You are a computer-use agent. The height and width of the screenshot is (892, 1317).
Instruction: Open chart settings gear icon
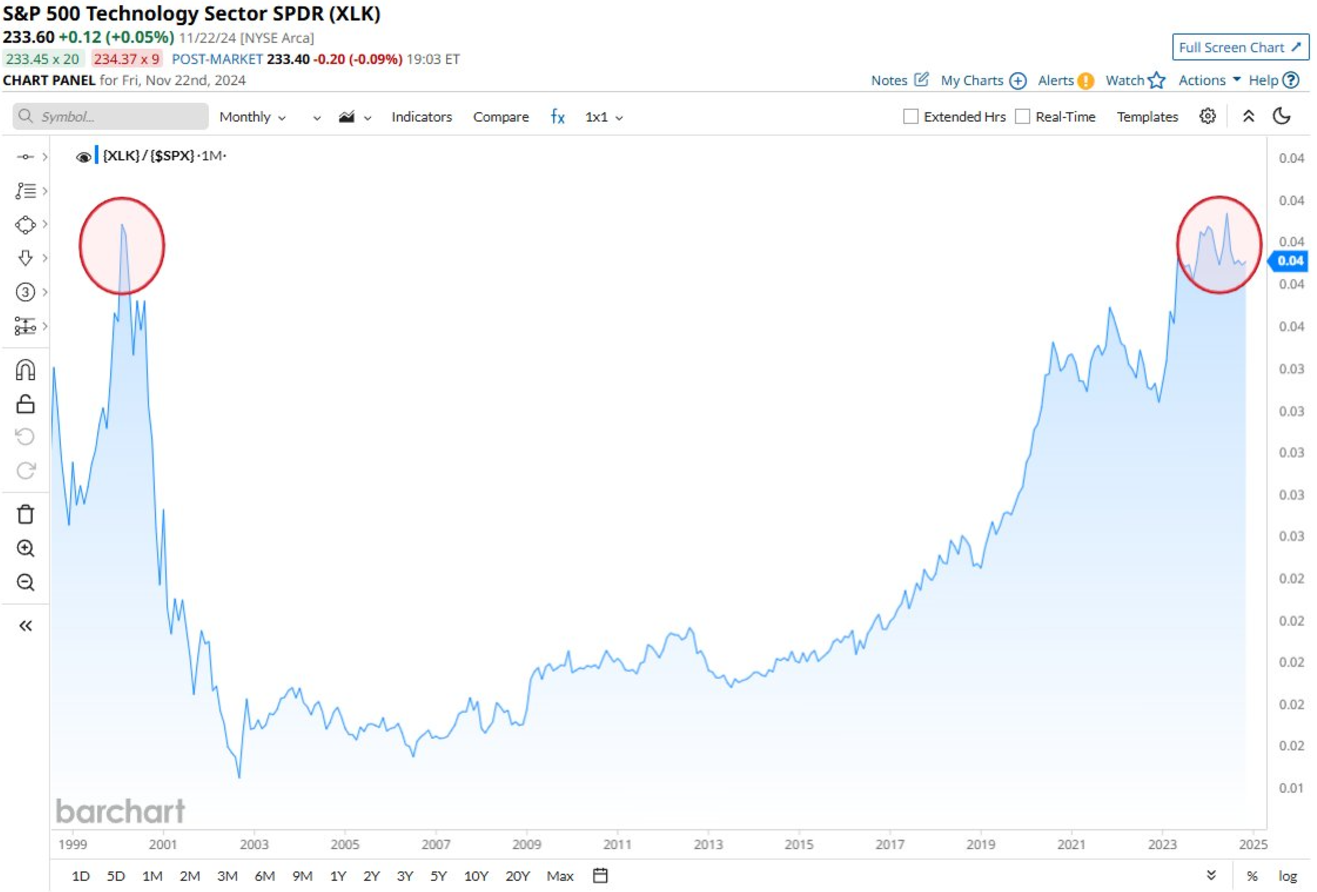1208,116
